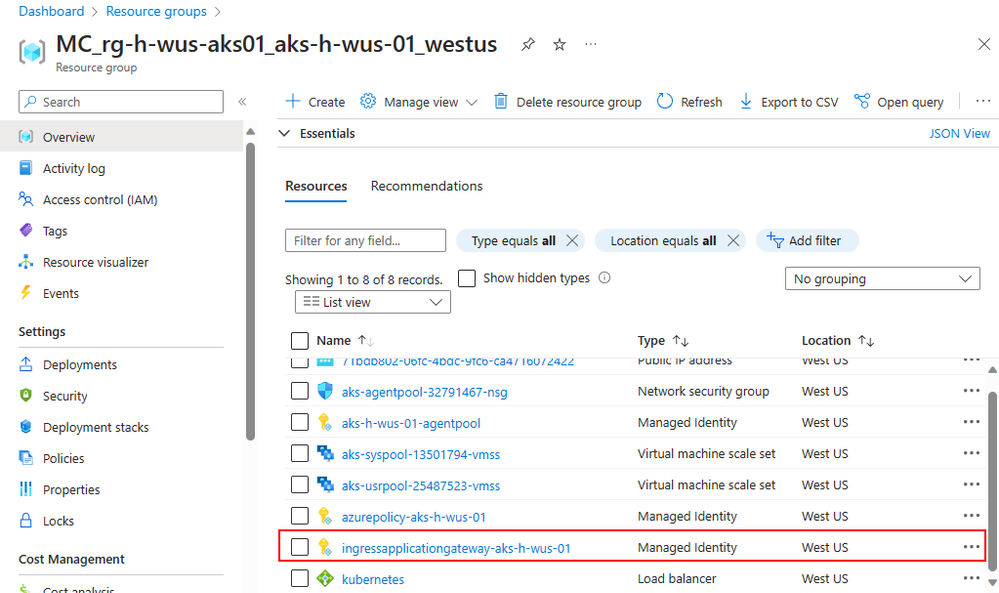Refresh the resource list

(689, 102)
